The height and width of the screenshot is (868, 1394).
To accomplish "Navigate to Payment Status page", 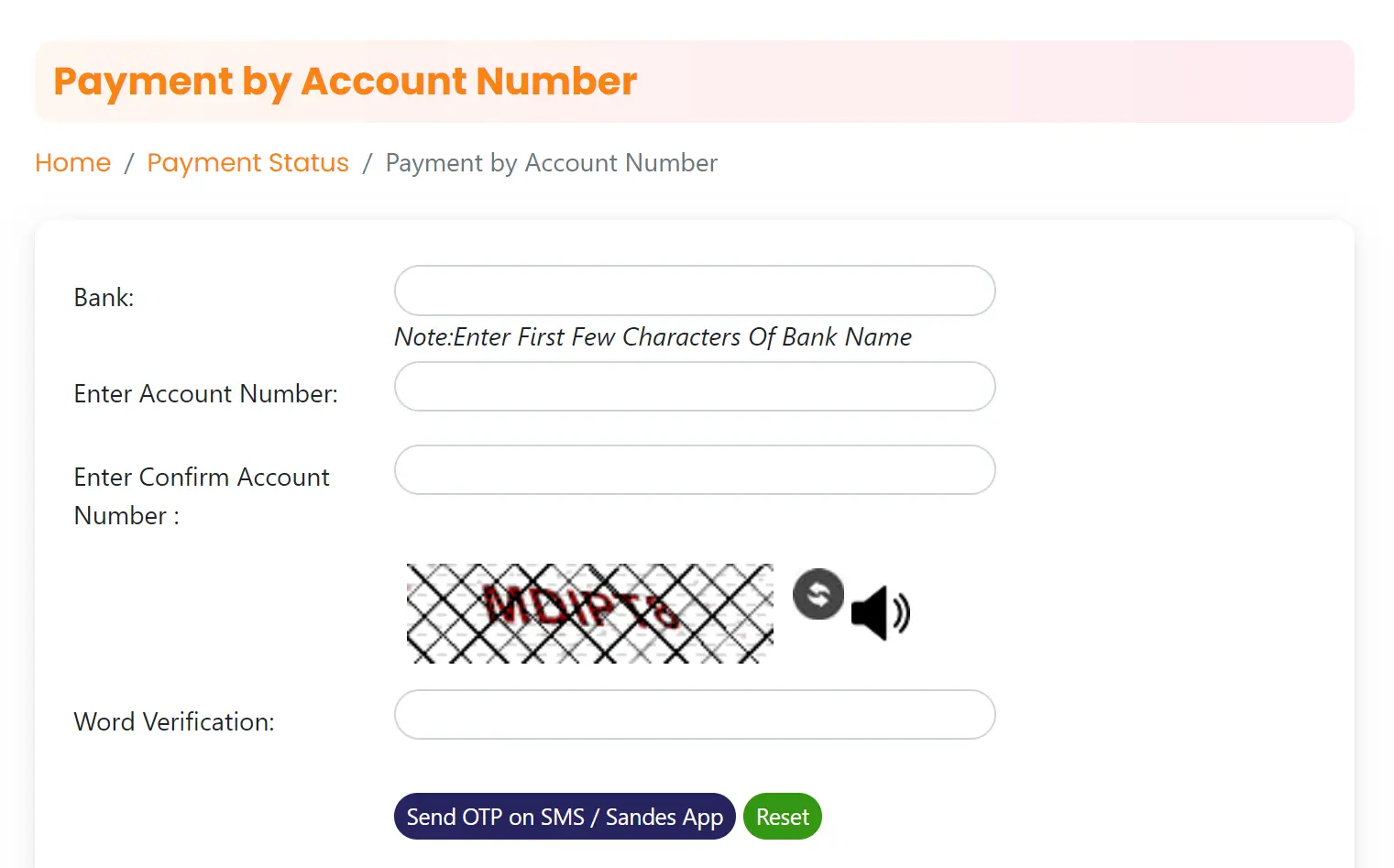I will point(247,162).
